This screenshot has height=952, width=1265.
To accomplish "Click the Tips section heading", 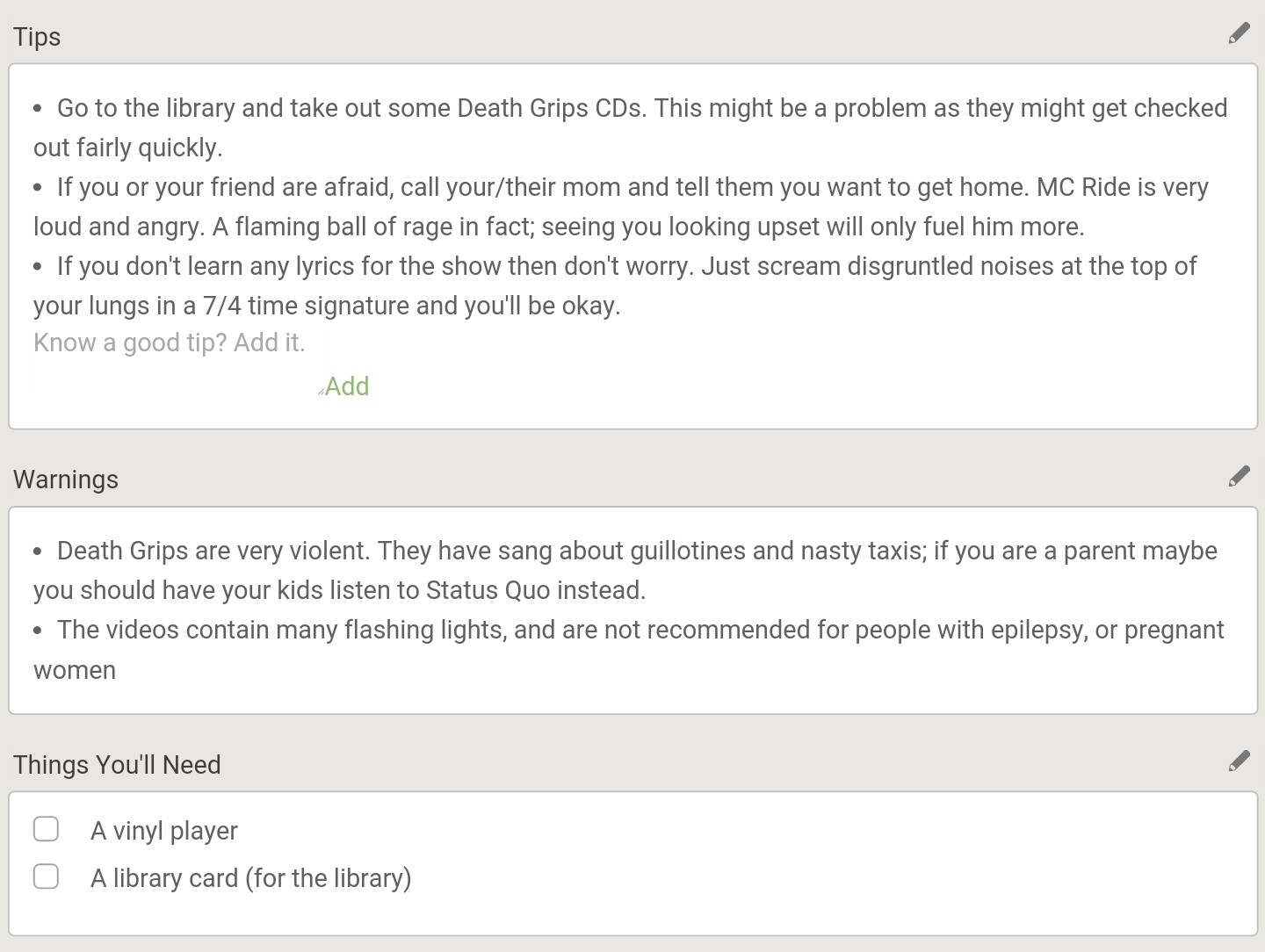I will pos(37,37).
